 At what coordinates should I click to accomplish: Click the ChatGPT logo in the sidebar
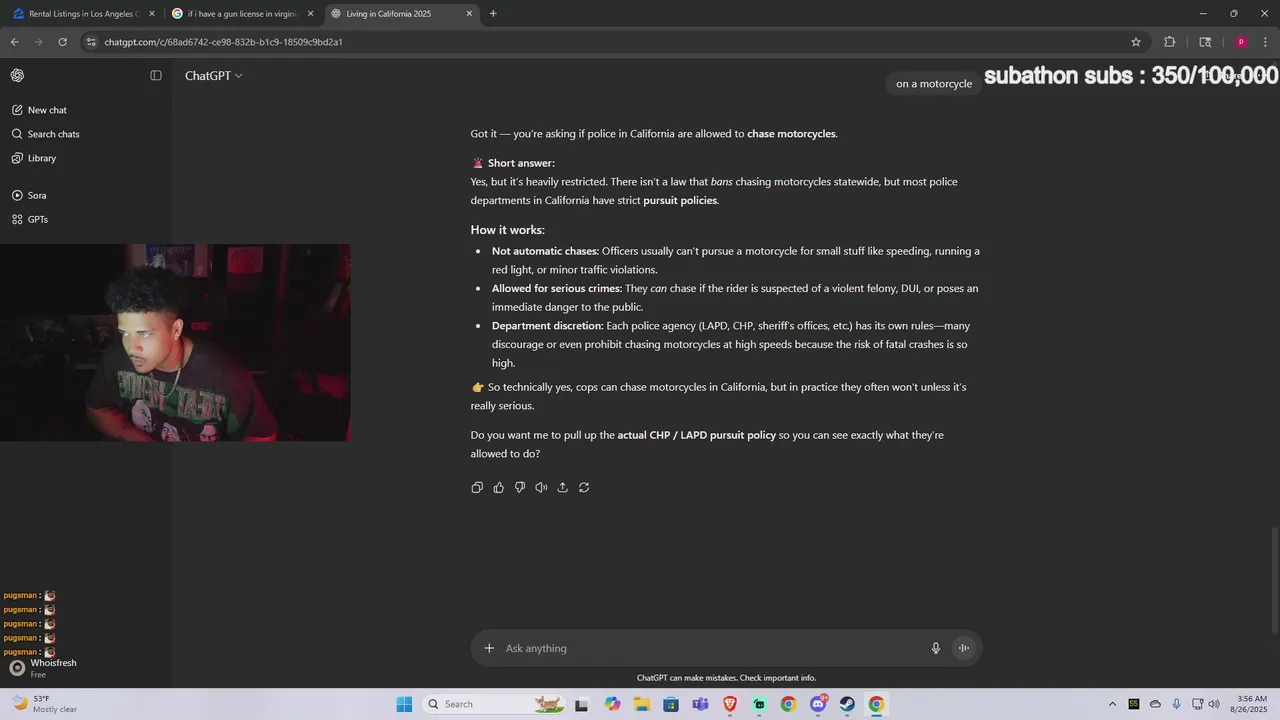pos(17,75)
